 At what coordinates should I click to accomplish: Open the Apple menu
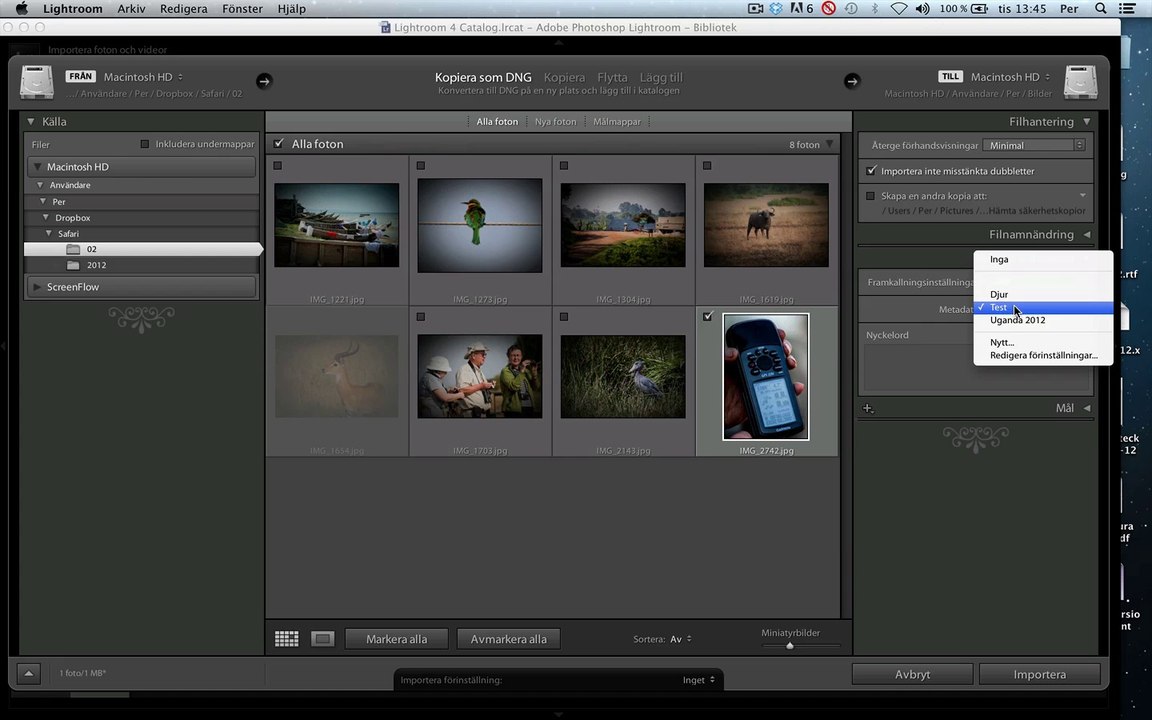click(21, 9)
